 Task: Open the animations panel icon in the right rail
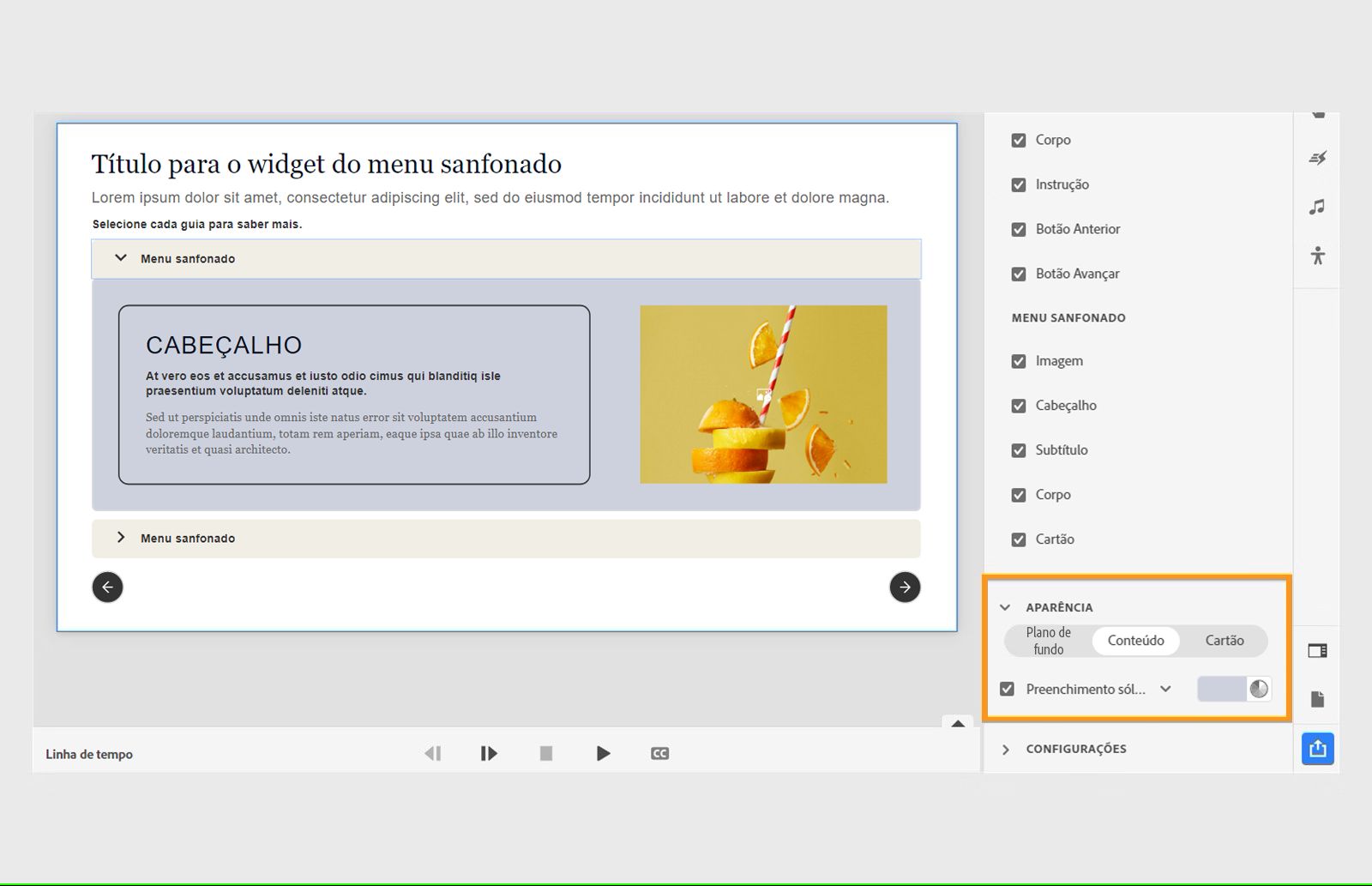point(1318,158)
